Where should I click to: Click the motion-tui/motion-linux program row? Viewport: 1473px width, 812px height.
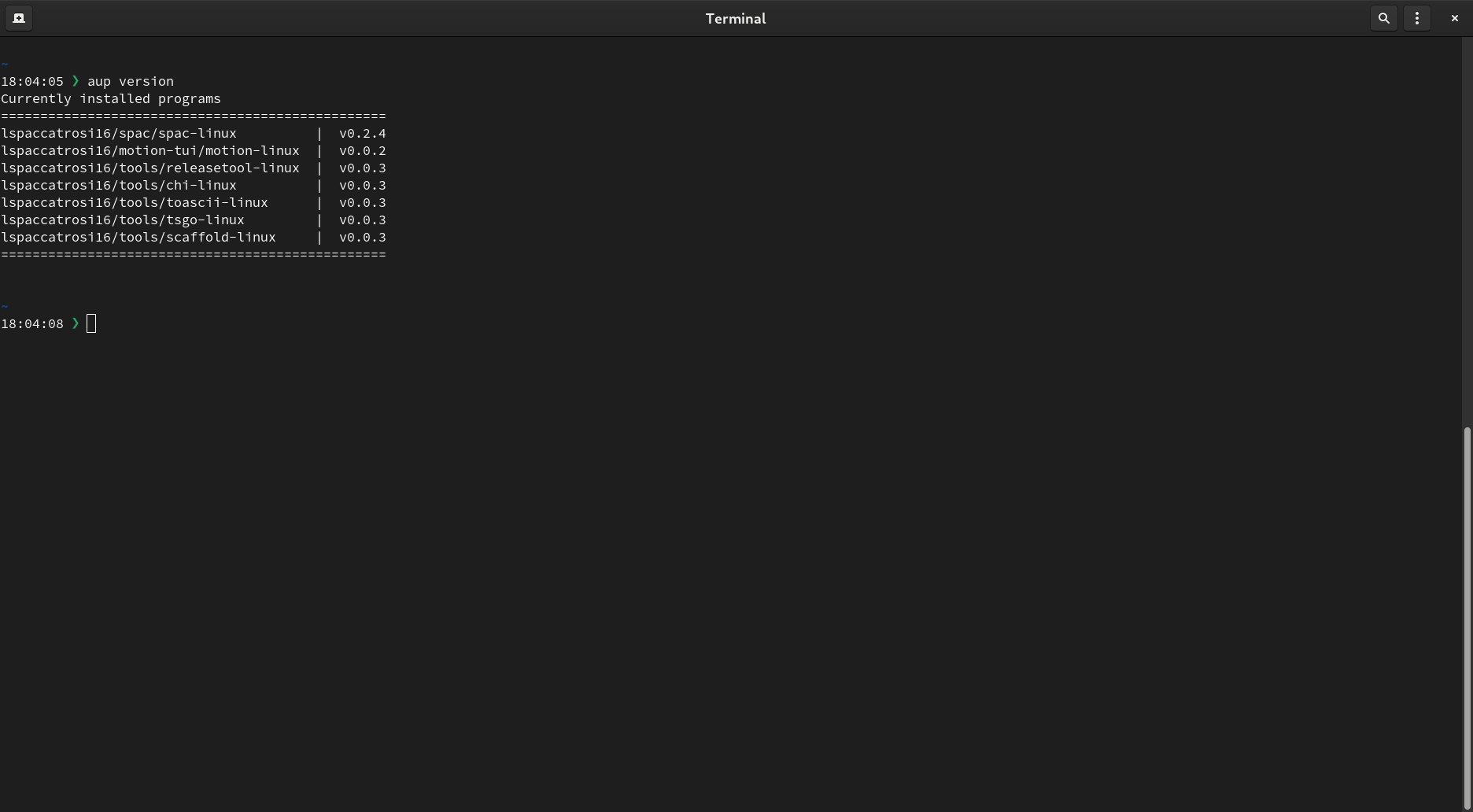pyautogui.click(x=194, y=150)
